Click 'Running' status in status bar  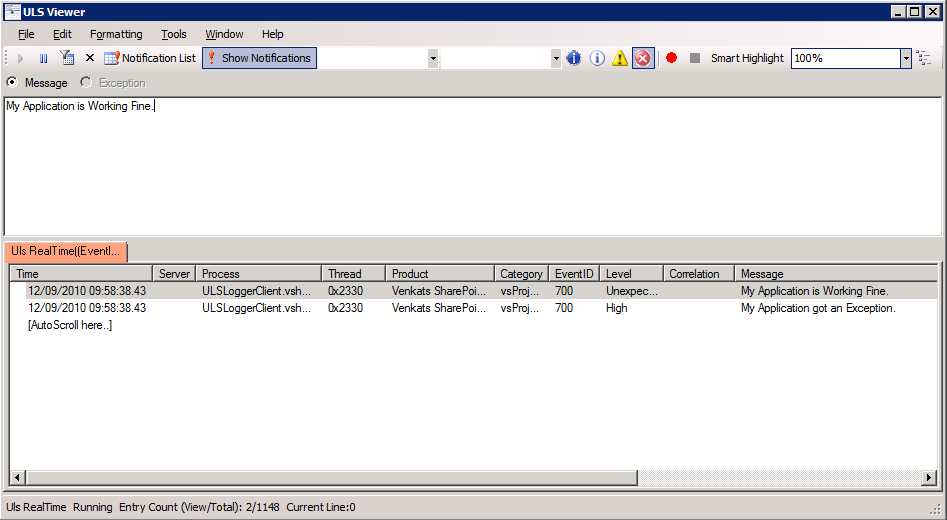pos(92,507)
